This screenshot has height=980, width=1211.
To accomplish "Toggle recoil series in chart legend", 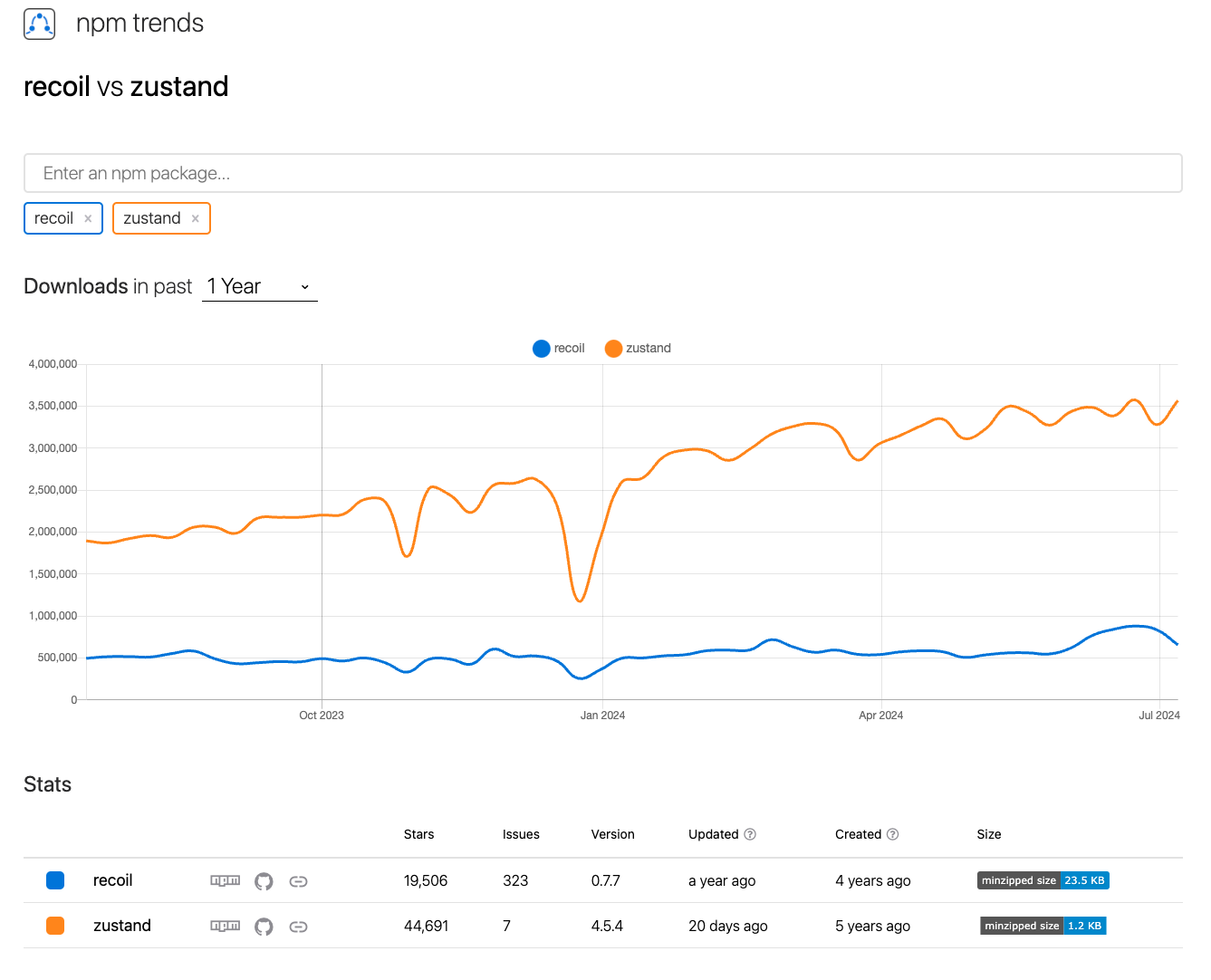I will point(559,349).
